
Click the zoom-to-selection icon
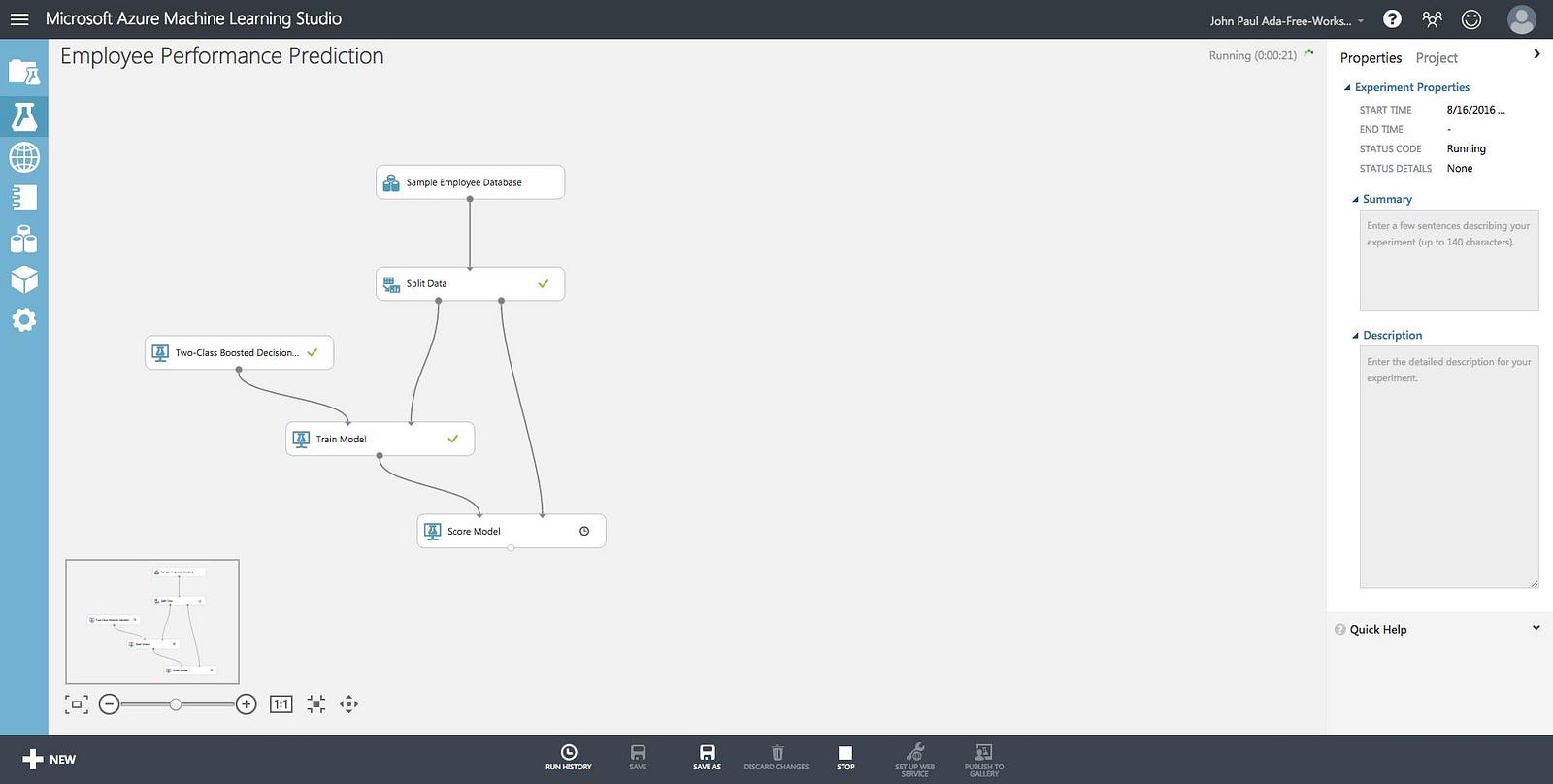(316, 704)
